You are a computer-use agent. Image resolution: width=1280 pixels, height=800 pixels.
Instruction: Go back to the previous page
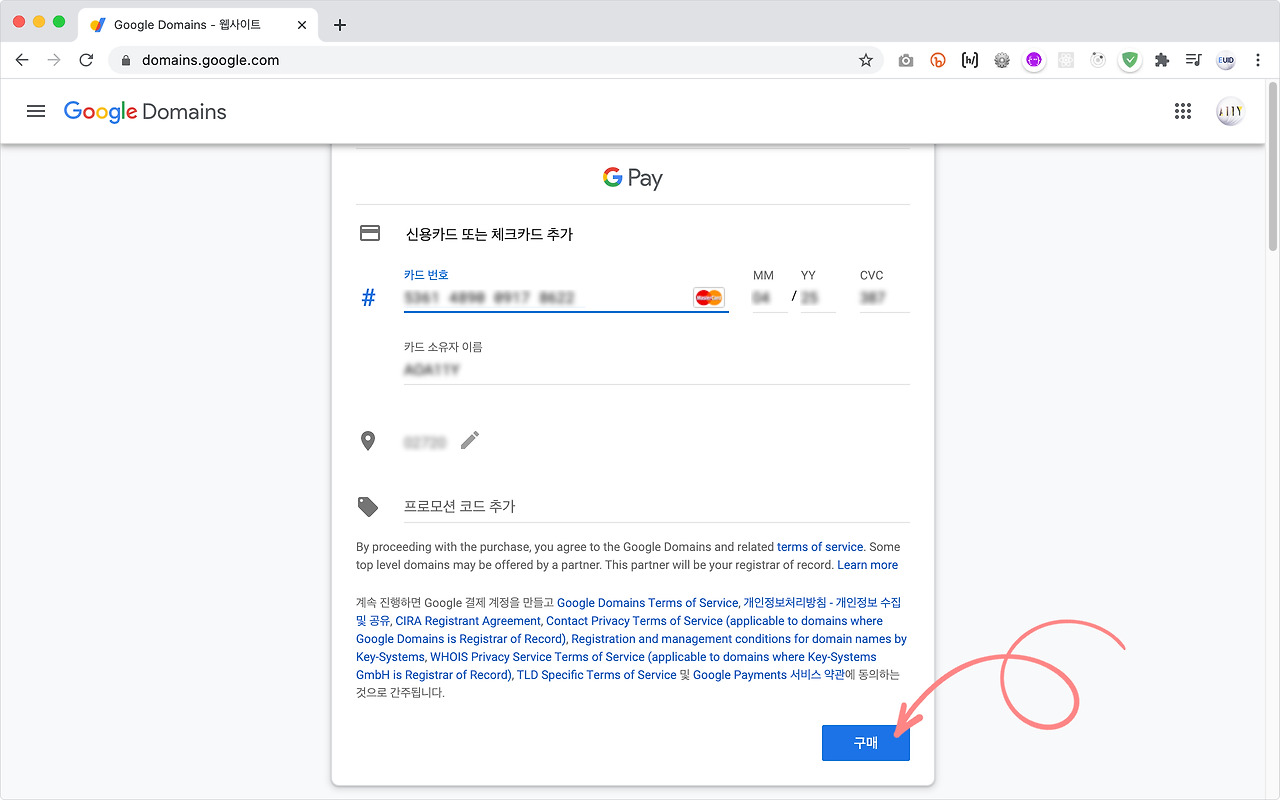(x=22, y=60)
